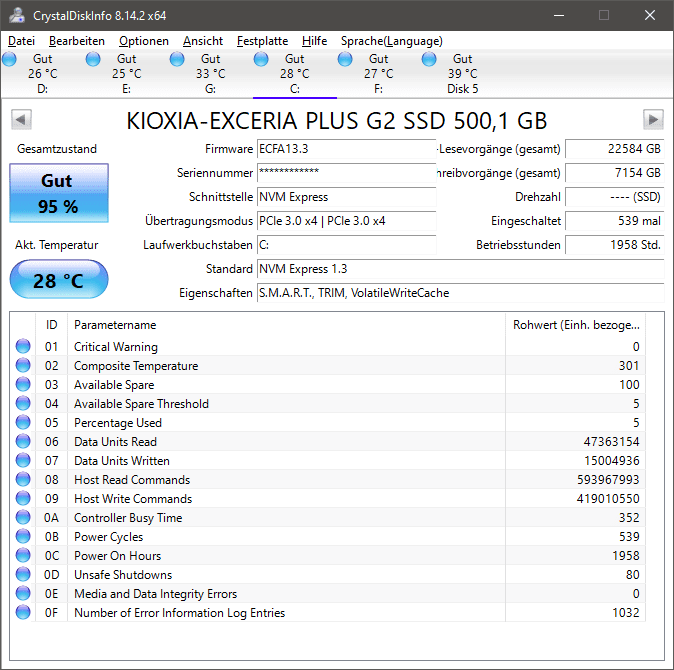Click the 28 °C temperature button
The height and width of the screenshot is (670, 674).
click(59, 279)
